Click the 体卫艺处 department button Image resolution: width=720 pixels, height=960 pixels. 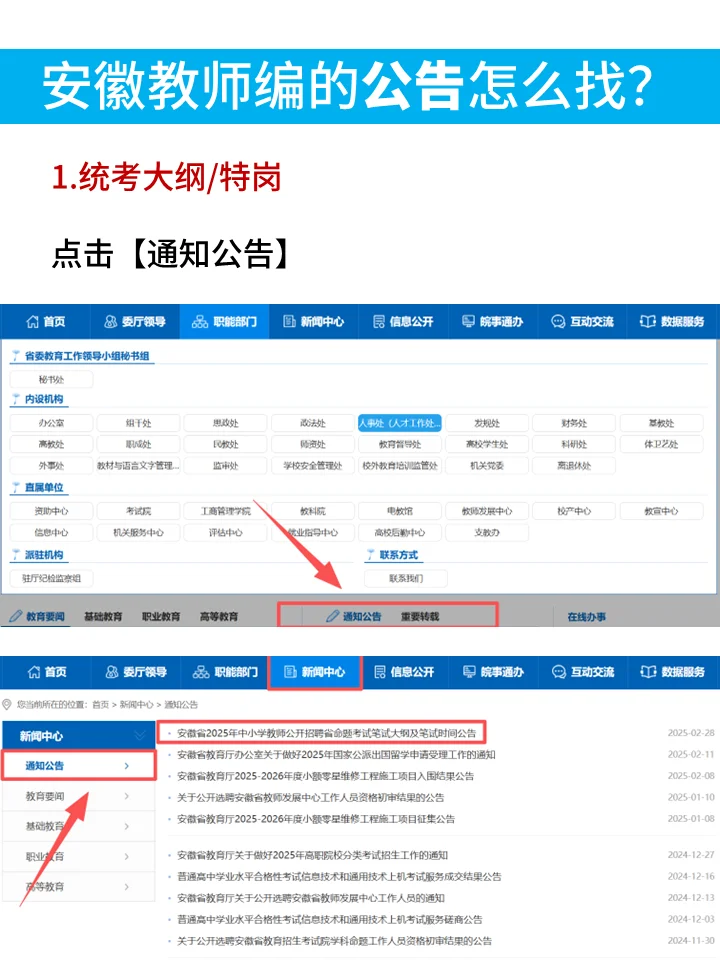pyautogui.click(x=661, y=444)
